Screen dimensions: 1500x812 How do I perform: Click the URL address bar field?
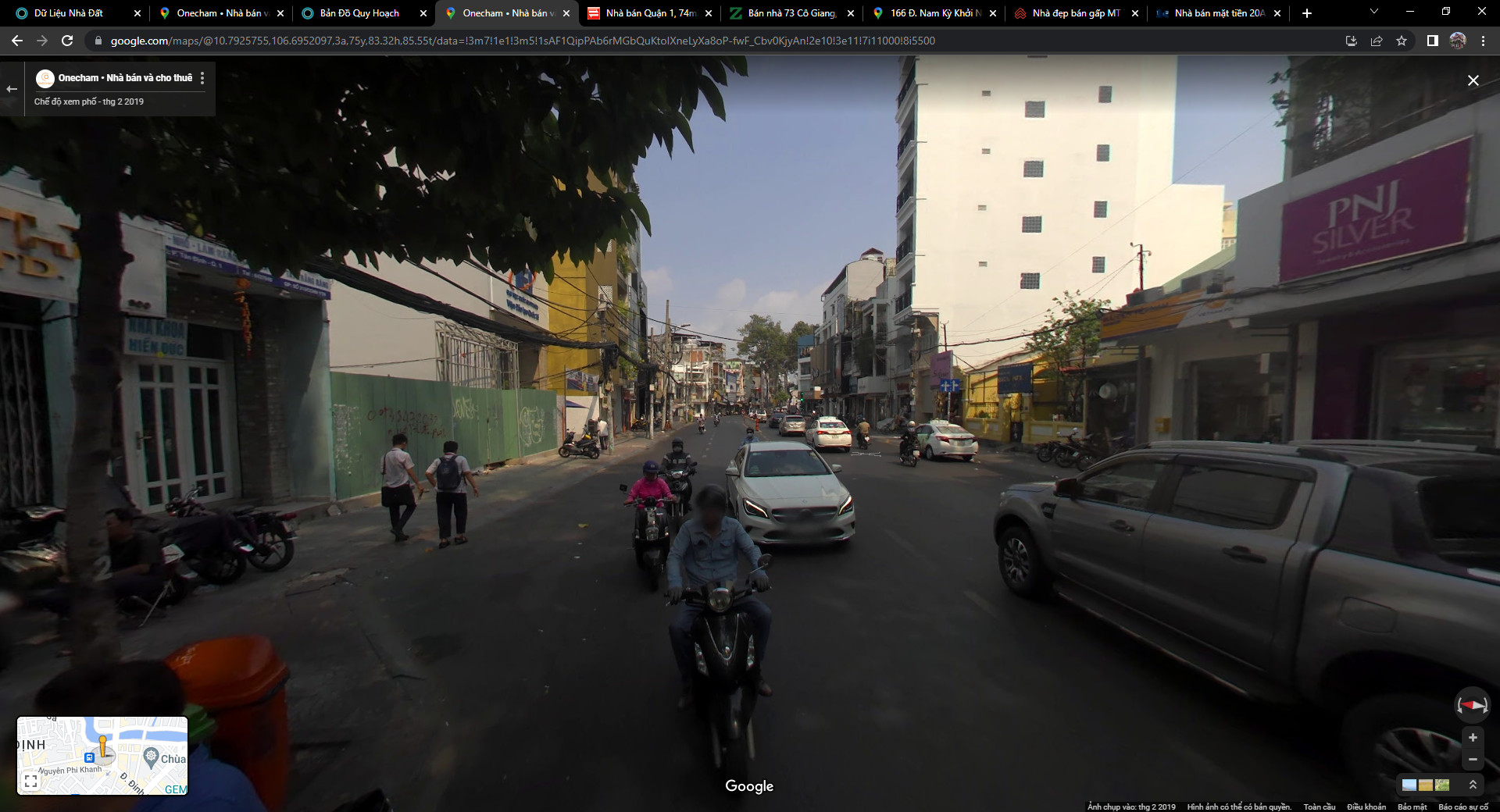pyautogui.click(x=522, y=41)
